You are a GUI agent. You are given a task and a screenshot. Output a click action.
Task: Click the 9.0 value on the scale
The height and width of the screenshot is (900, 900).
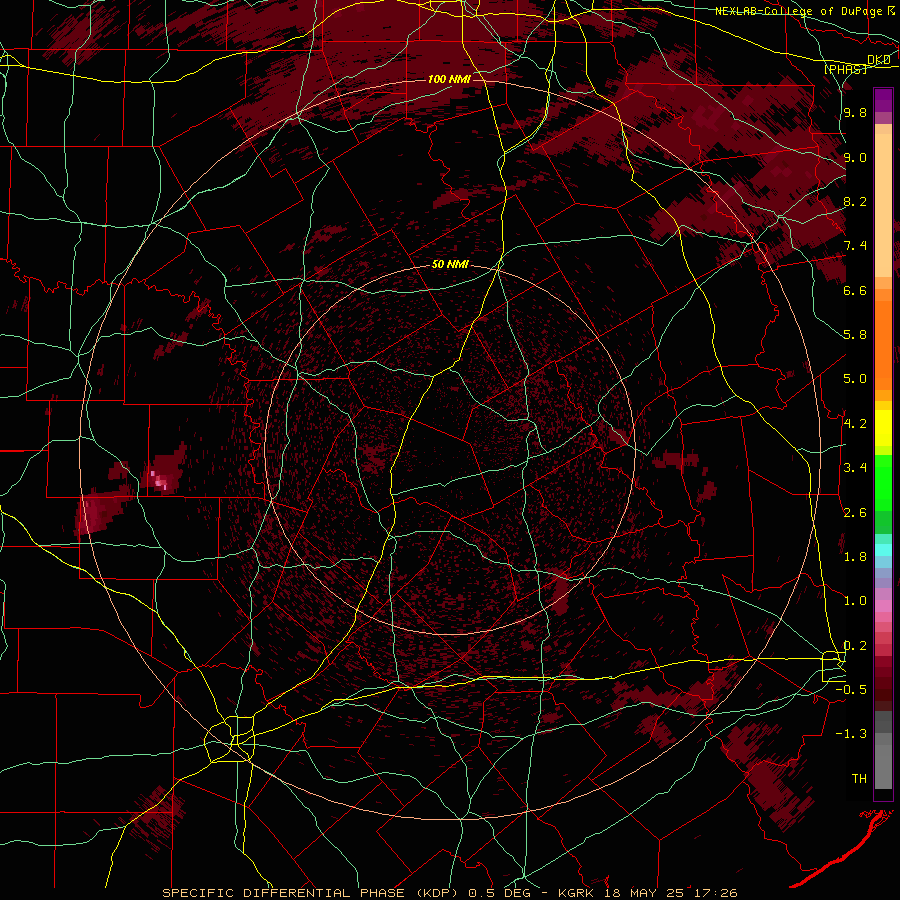[855, 157]
